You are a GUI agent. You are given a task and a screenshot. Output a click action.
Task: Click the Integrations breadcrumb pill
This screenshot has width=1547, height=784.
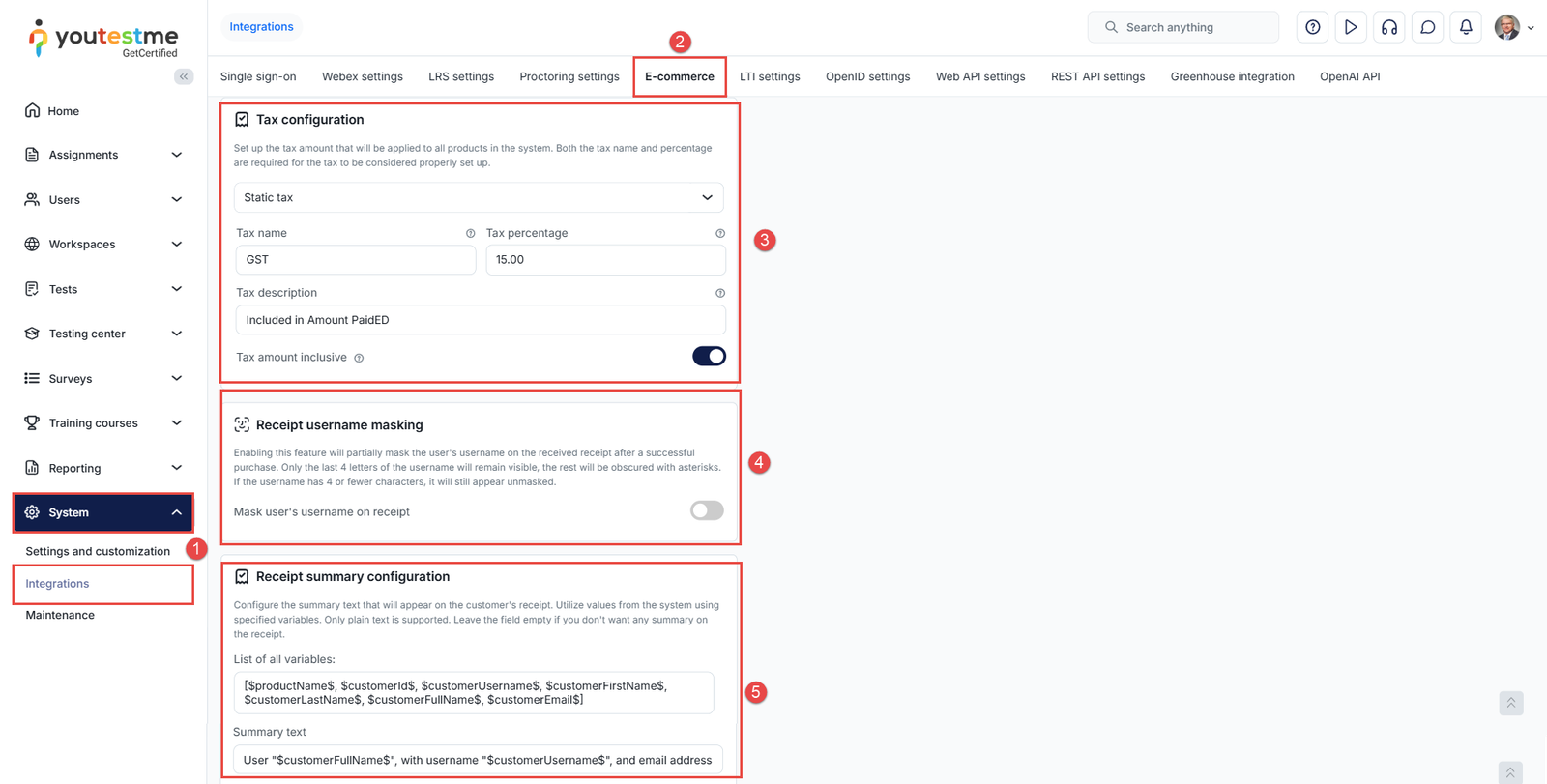261,27
